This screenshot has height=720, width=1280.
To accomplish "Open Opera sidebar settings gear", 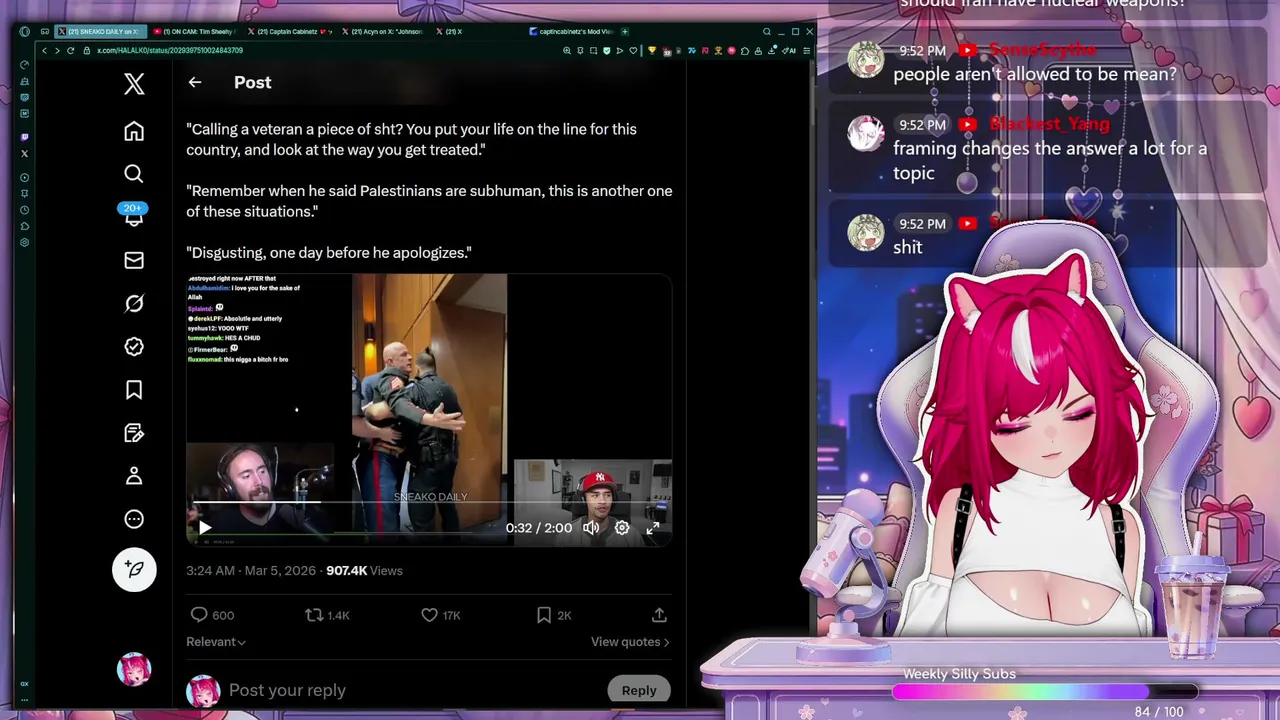I will click(x=25, y=242).
